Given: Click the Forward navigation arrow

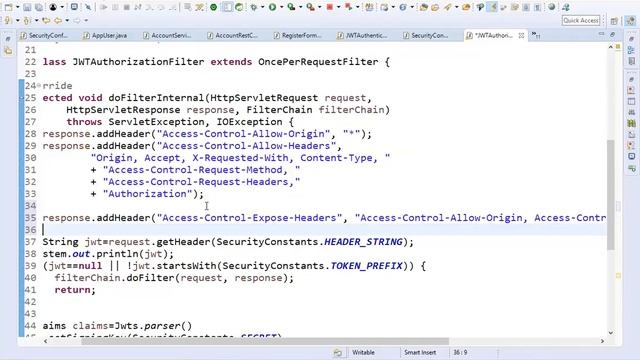Looking at the screenshot, I should click(77, 20).
